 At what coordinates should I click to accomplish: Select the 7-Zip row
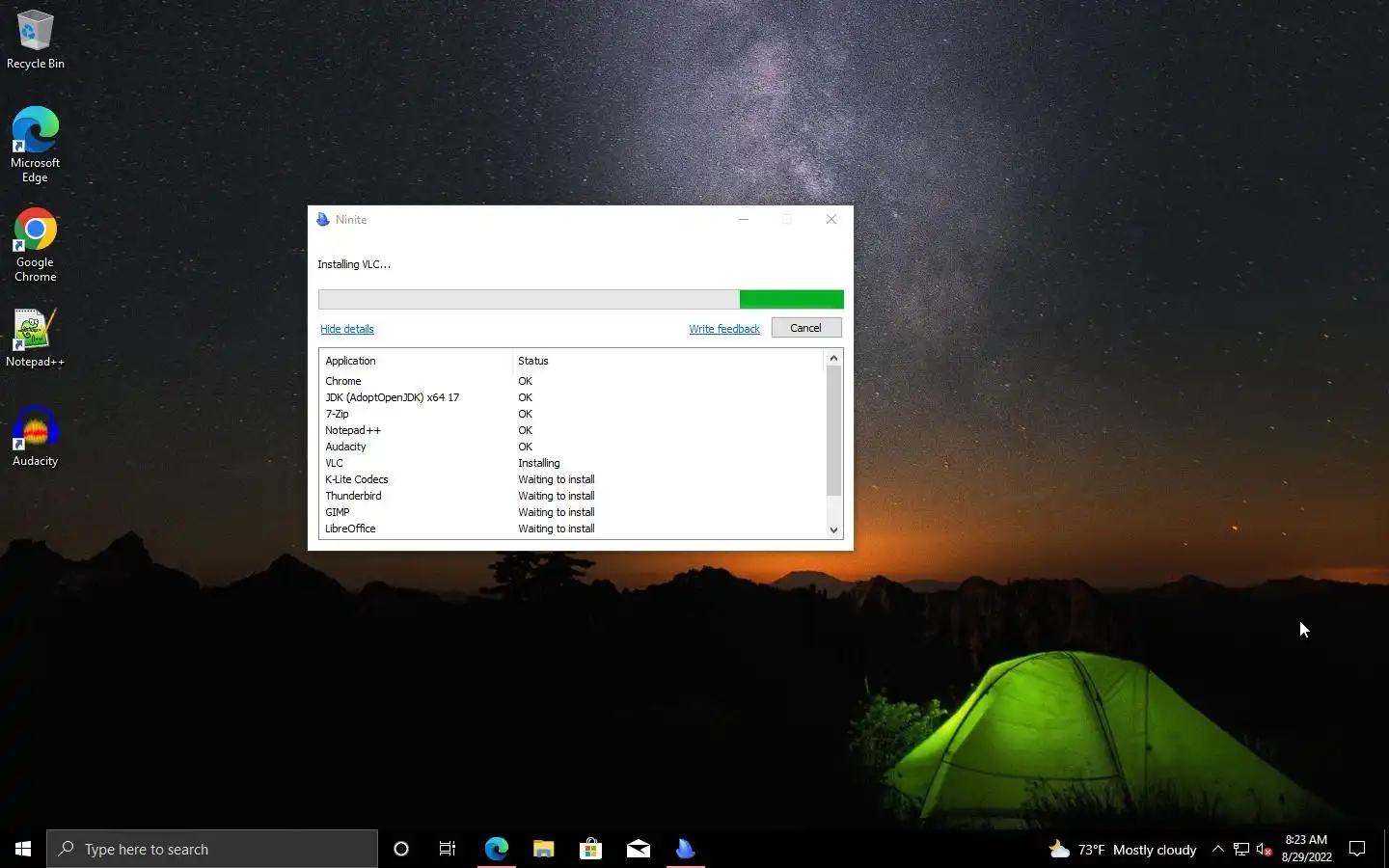point(573,414)
